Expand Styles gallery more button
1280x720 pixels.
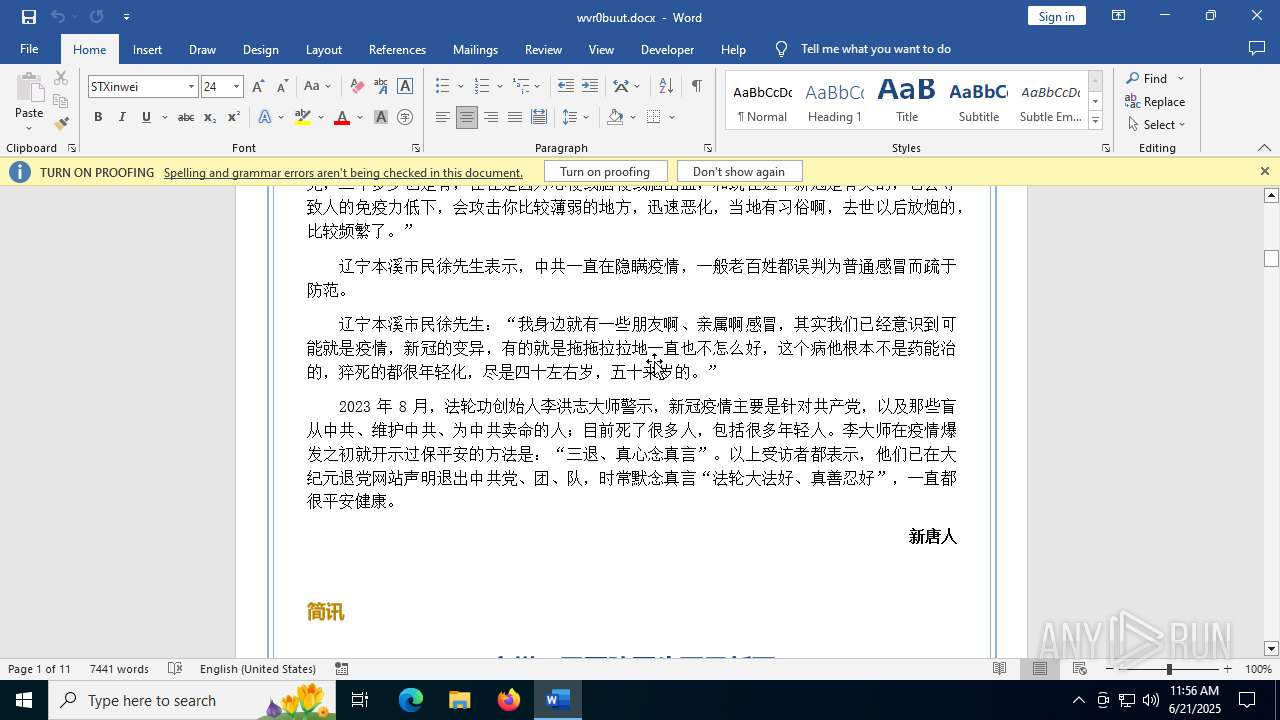[1096, 121]
